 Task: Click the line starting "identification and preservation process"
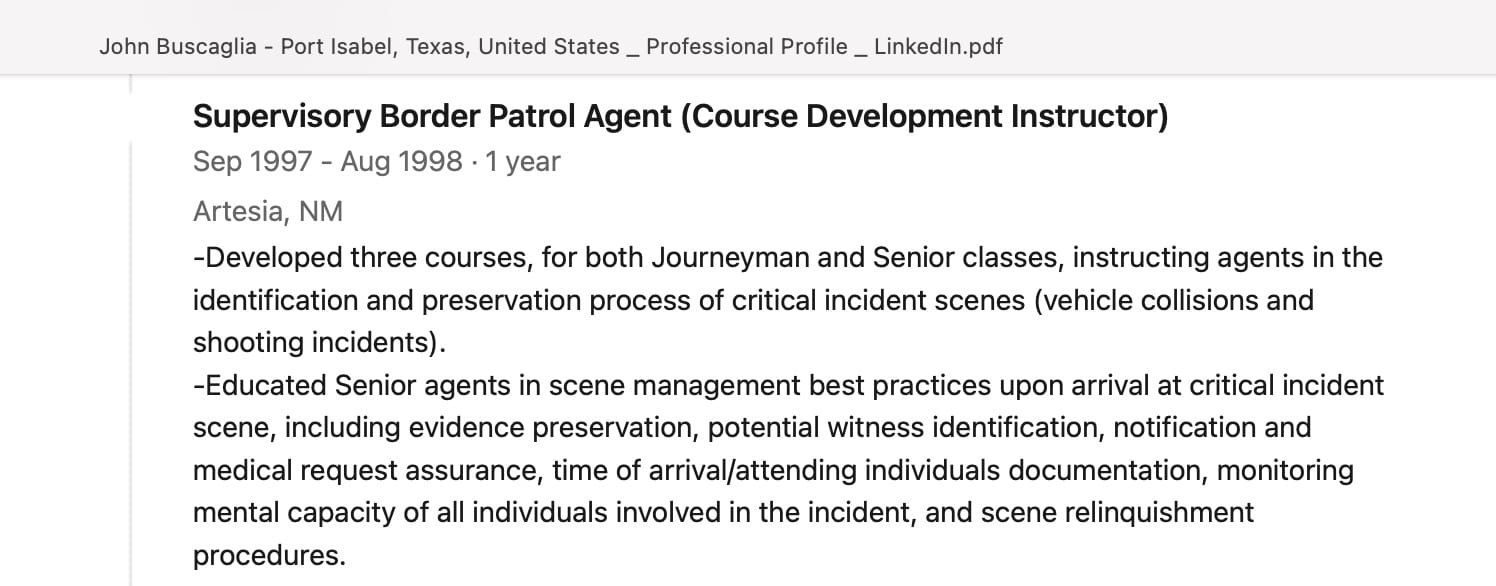753,301
